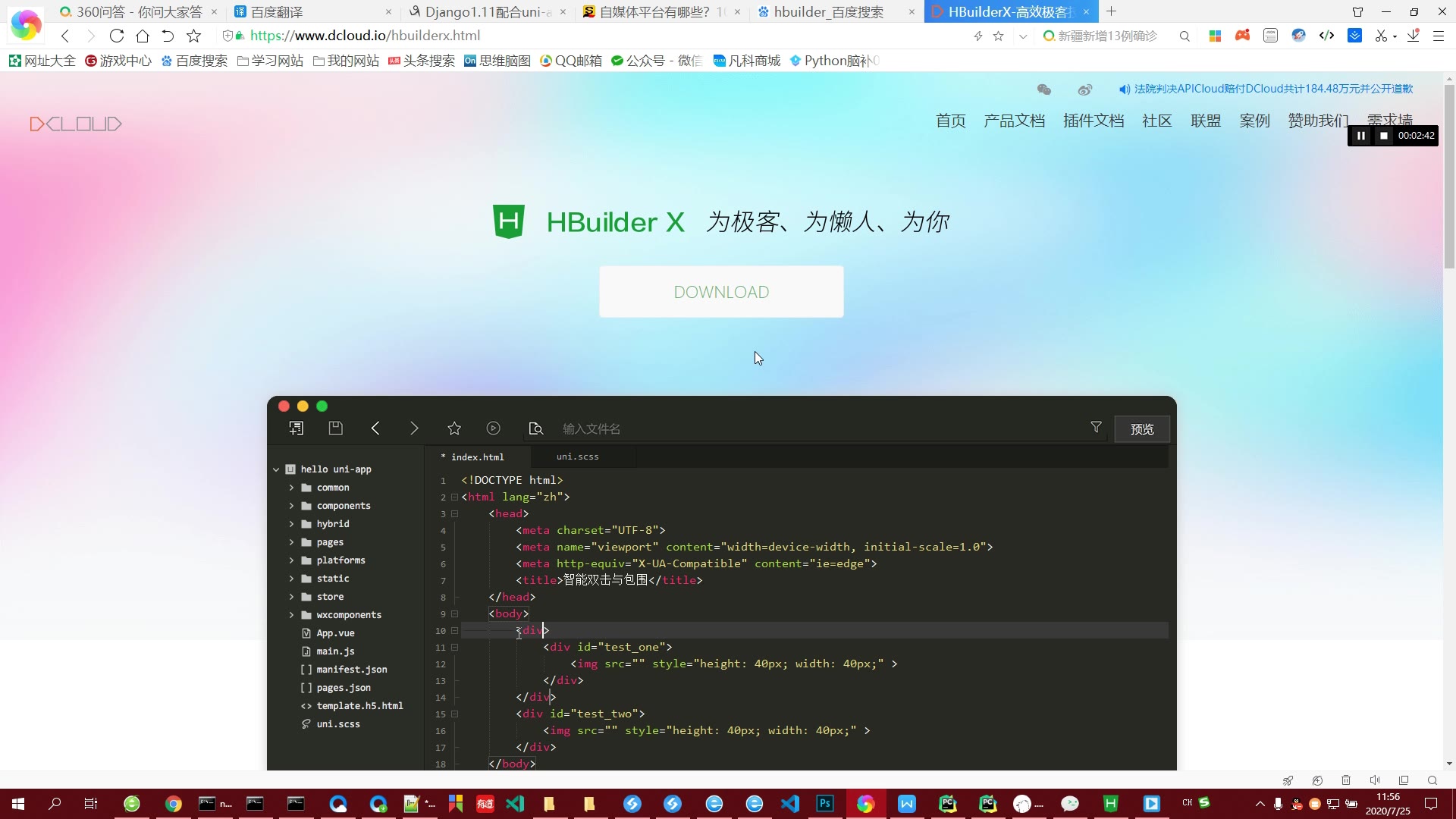Screen dimensions: 1456x819
Task: Expand the store folder
Action: tap(291, 597)
